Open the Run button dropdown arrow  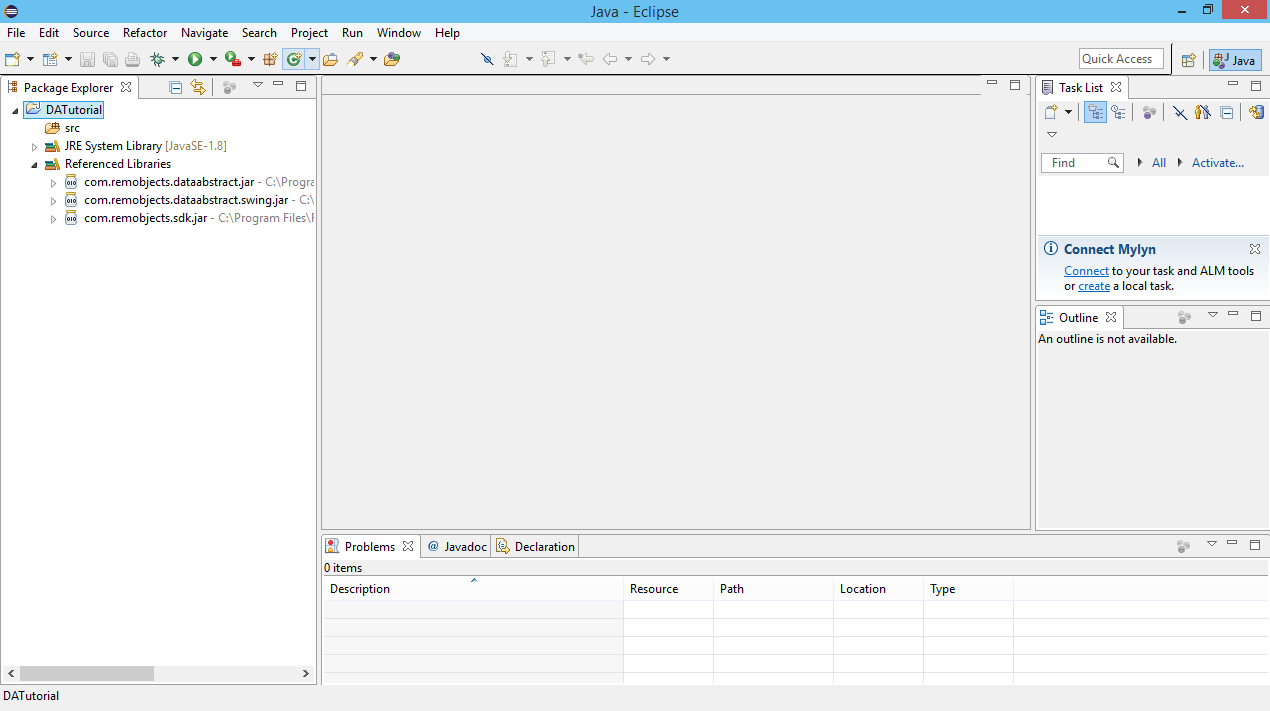[213, 59]
